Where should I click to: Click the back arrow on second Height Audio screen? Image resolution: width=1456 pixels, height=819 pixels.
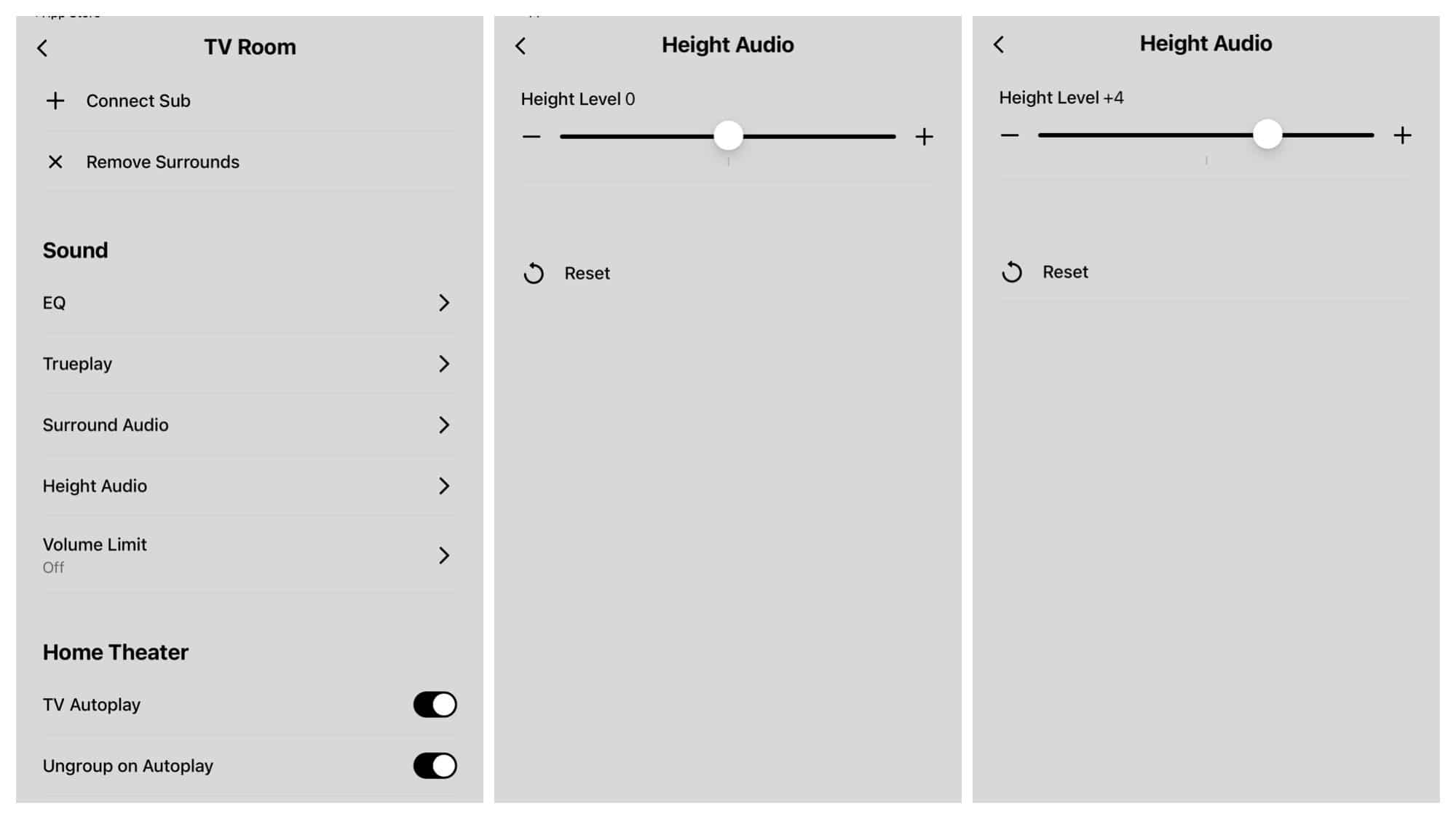[x=1001, y=45]
